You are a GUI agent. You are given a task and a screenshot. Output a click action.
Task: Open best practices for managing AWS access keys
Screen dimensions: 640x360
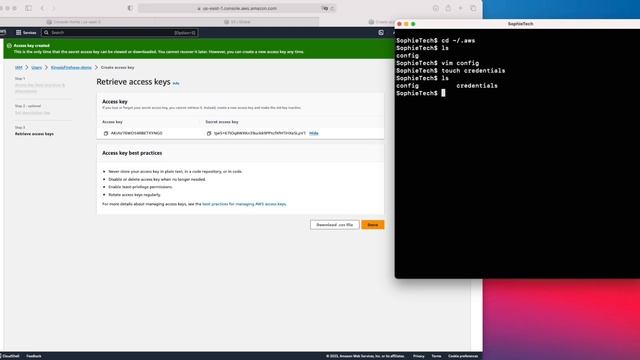point(244,204)
